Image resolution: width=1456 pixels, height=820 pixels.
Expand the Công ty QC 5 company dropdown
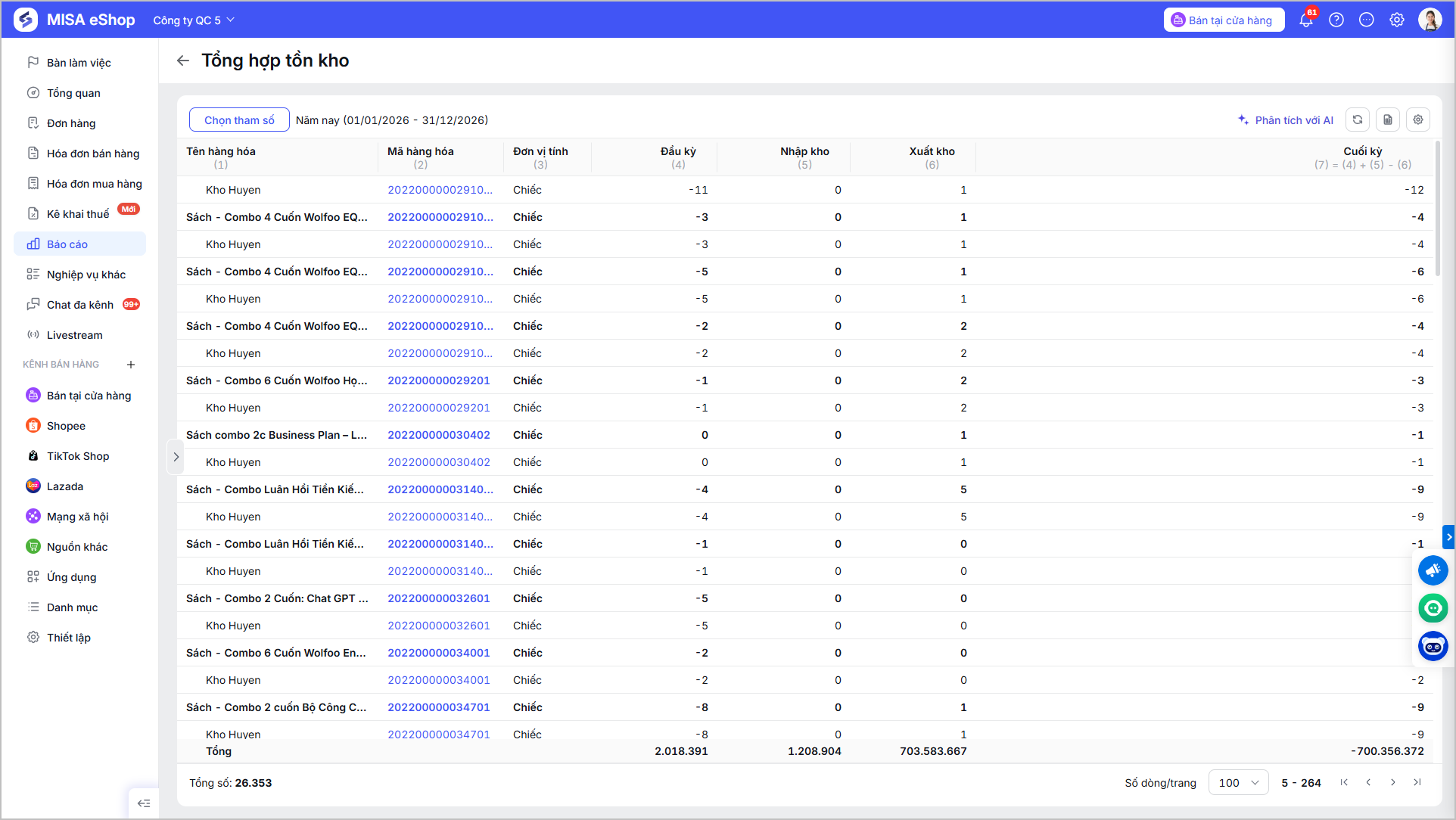pyautogui.click(x=194, y=20)
